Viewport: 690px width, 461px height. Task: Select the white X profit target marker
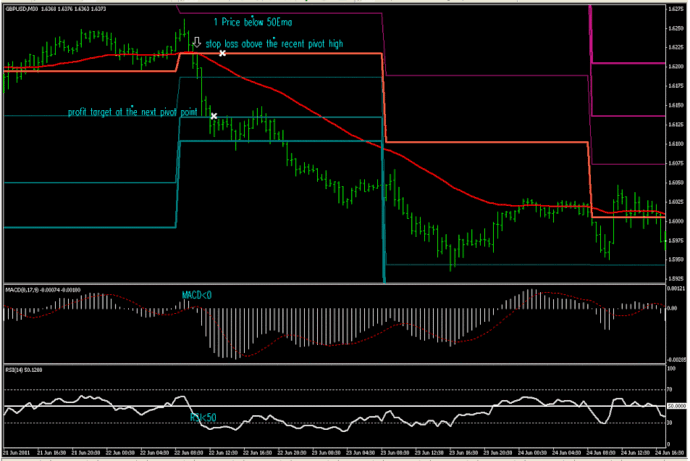click(213, 116)
